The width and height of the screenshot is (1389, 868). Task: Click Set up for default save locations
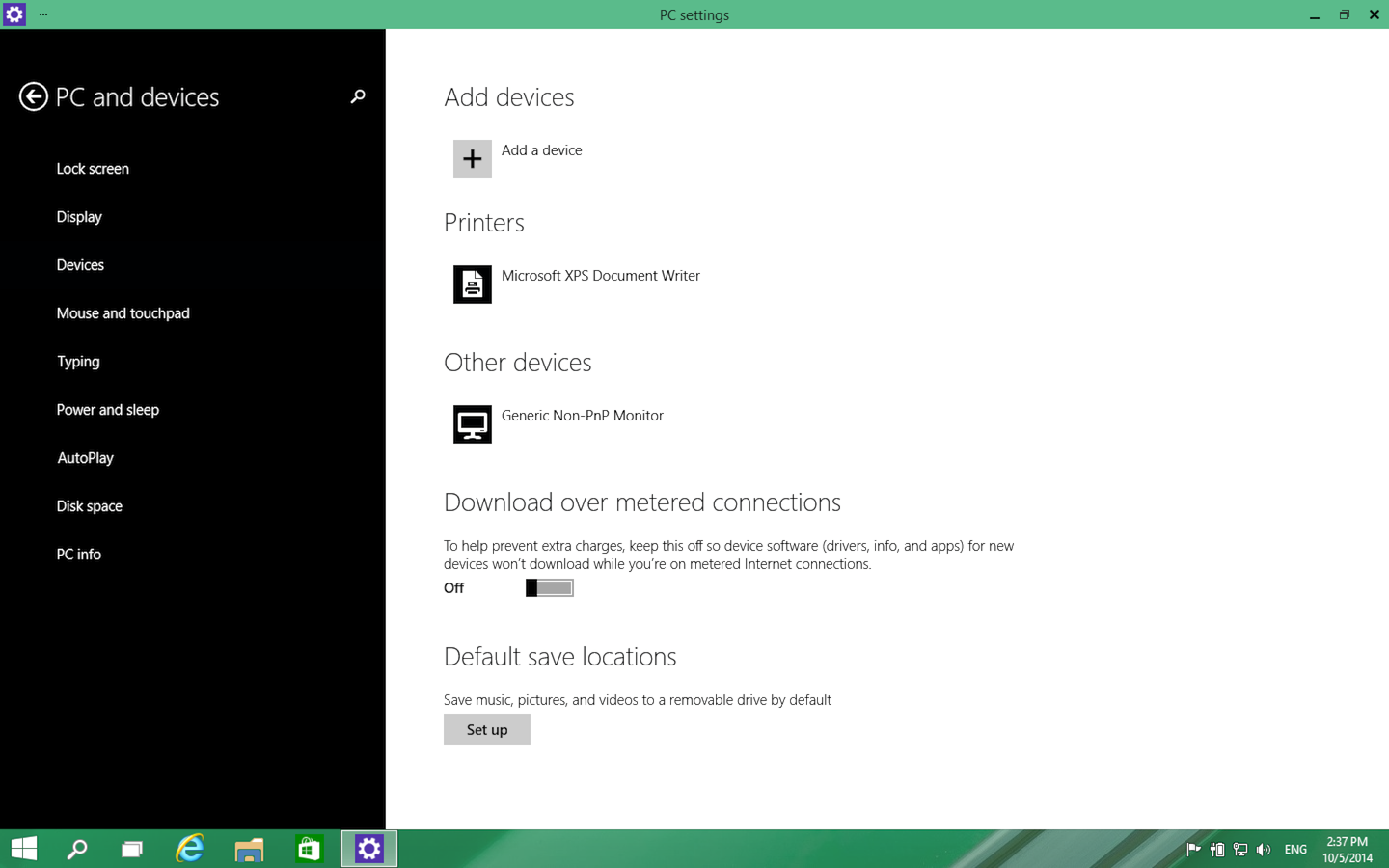click(x=487, y=729)
